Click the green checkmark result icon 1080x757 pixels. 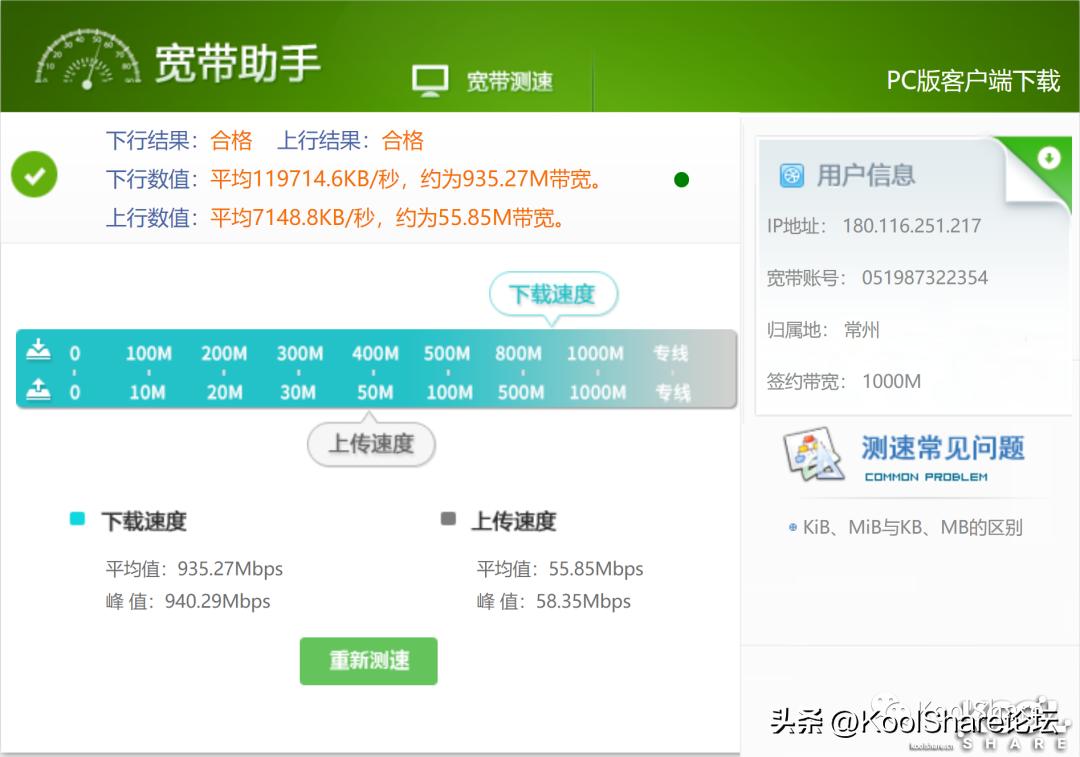click(33, 176)
